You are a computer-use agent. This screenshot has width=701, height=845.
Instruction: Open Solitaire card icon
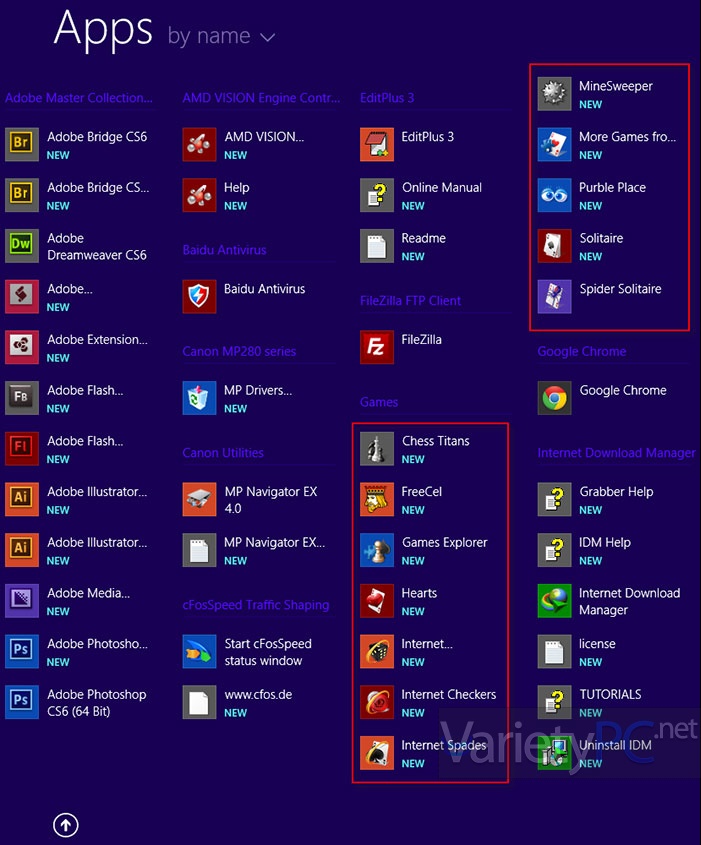554,246
